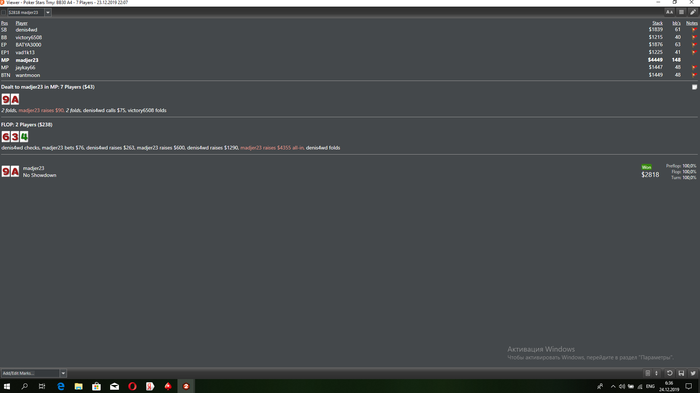Select hero madjer23 in the player list
The height and width of the screenshot is (393, 700).
(x=27, y=60)
